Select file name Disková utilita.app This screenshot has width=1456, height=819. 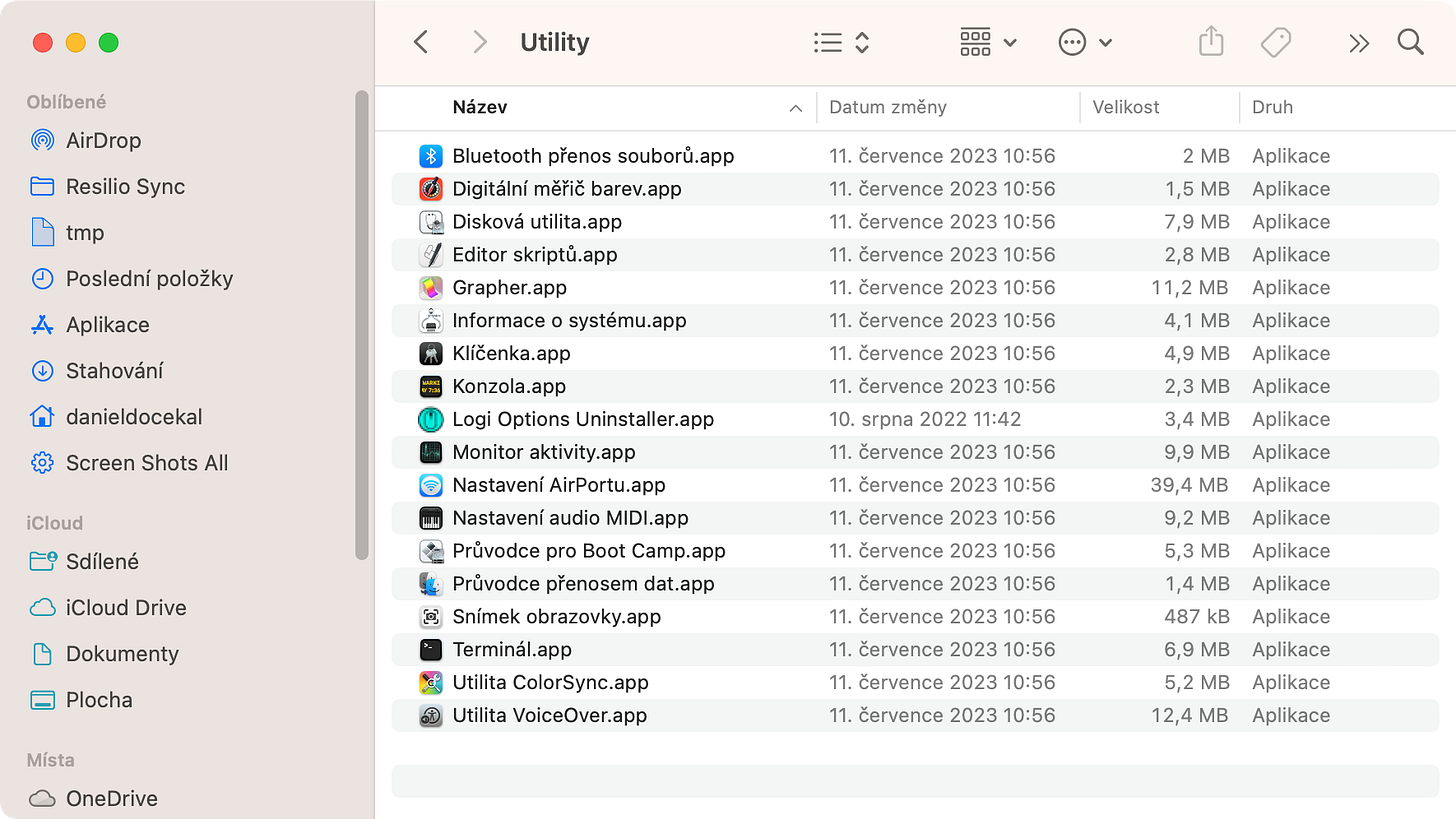pyautogui.click(x=537, y=221)
